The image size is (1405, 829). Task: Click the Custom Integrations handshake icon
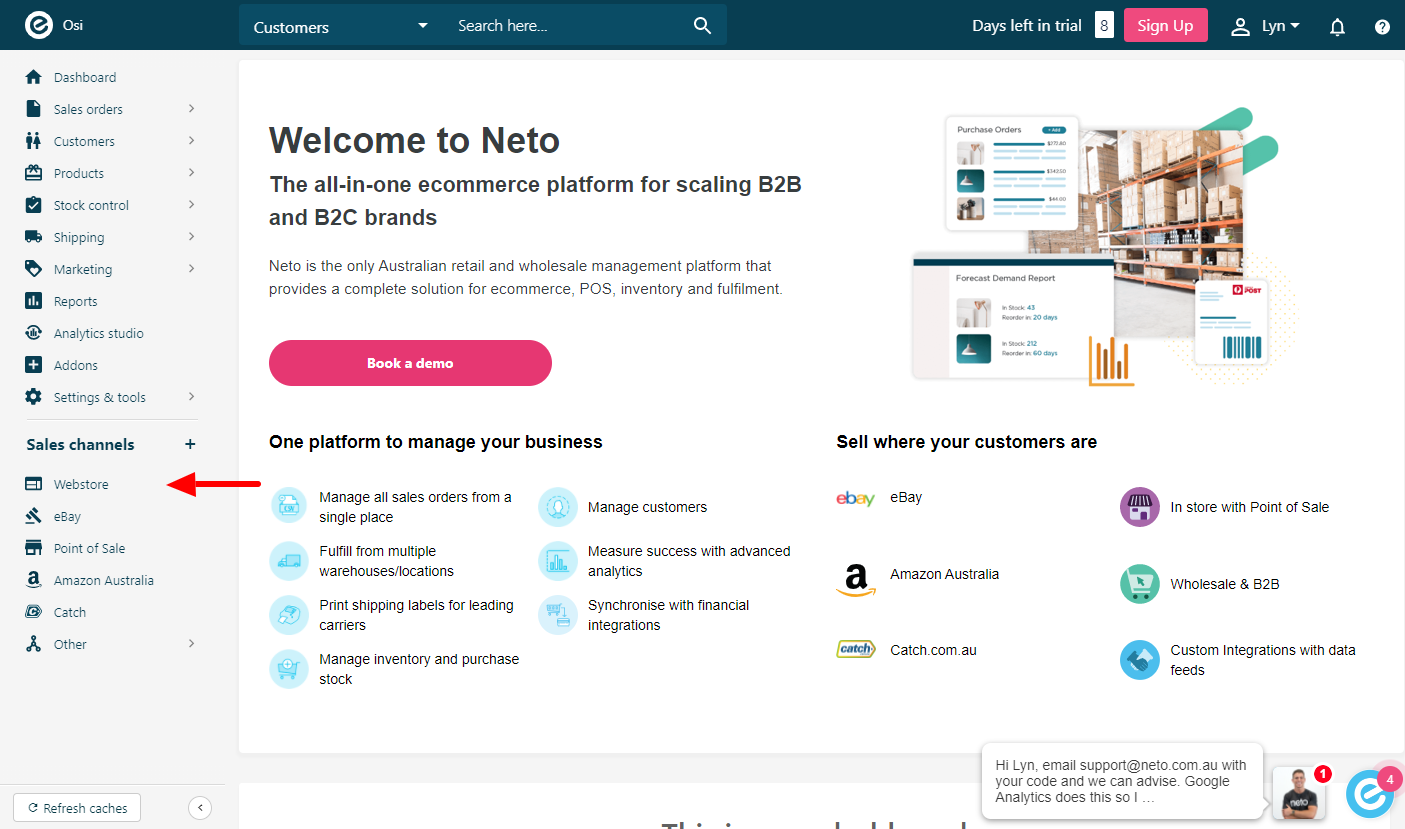(x=1140, y=660)
